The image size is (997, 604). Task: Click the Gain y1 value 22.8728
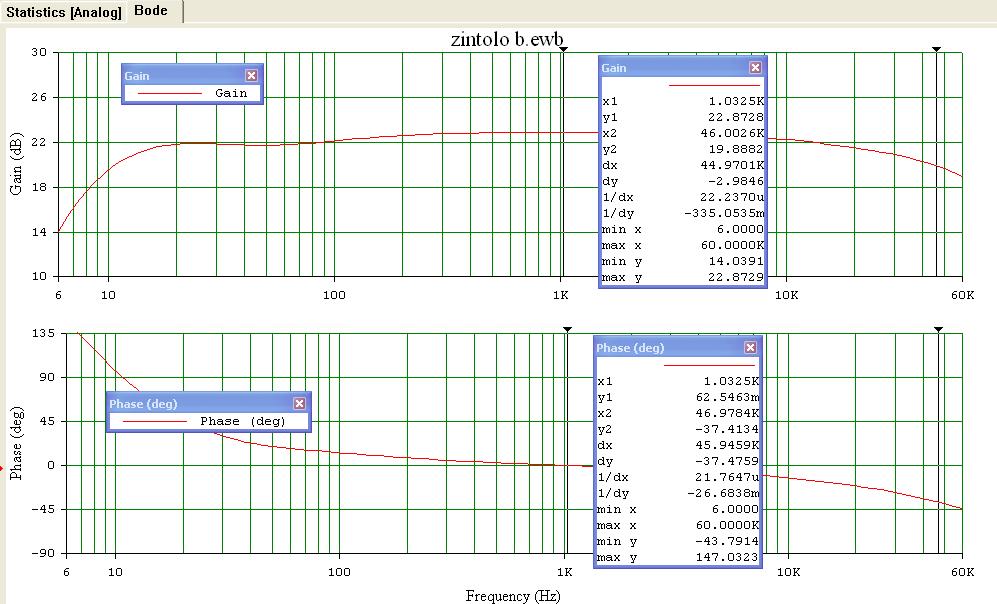pos(736,117)
